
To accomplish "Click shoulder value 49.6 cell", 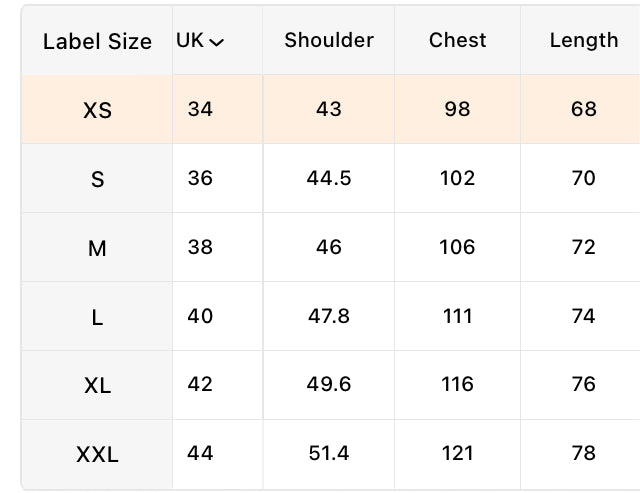I will (329, 385).
